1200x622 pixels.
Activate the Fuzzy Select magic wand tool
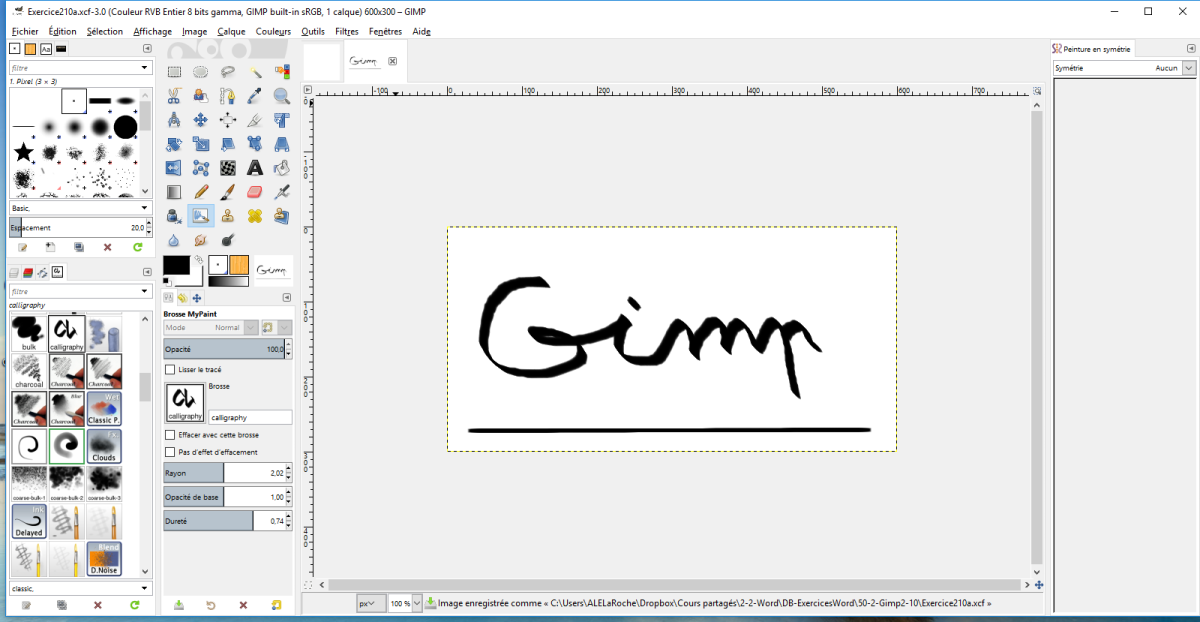click(x=255, y=72)
